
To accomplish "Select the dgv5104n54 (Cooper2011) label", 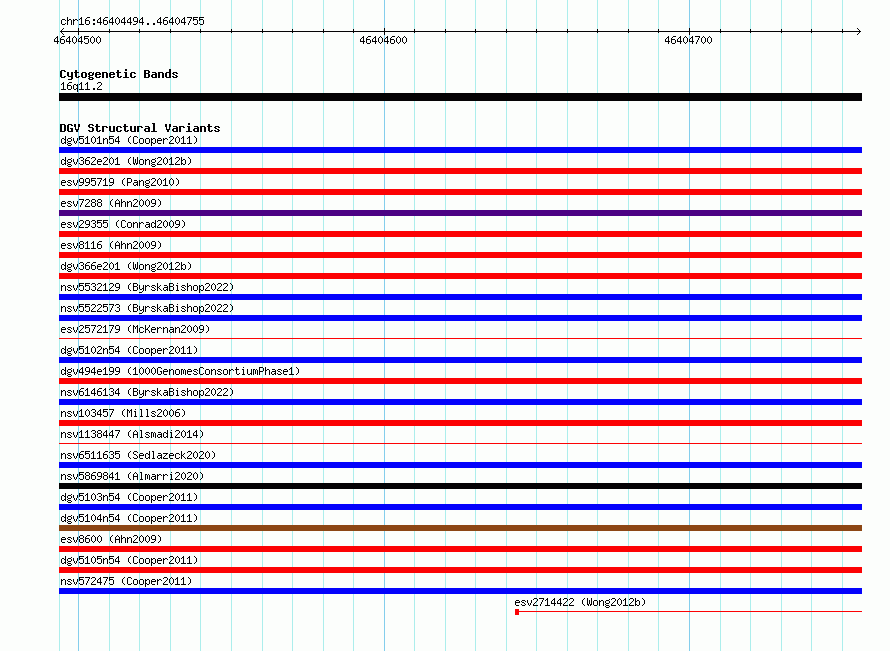I will (x=129, y=518).
